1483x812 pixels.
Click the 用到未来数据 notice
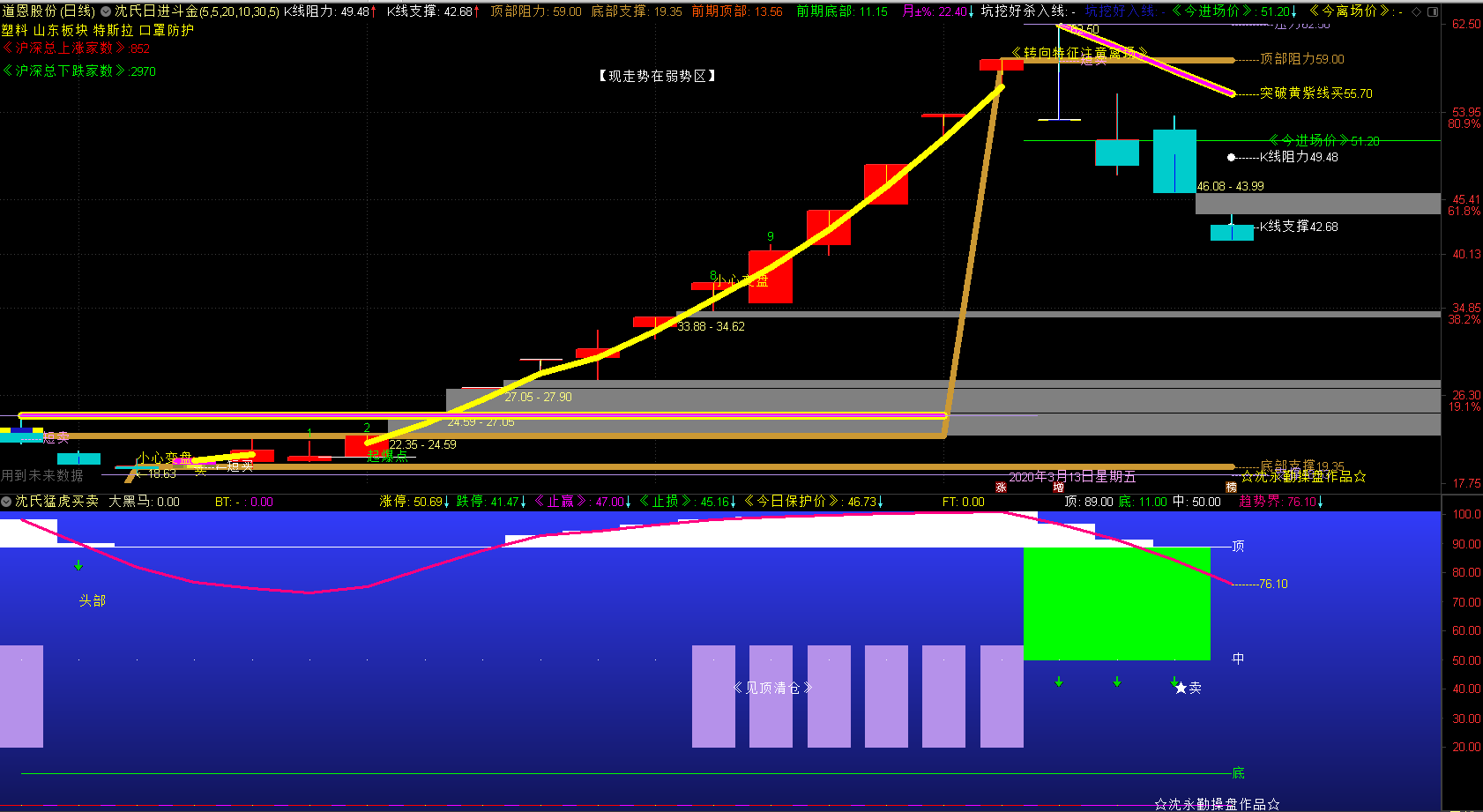click(x=42, y=475)
